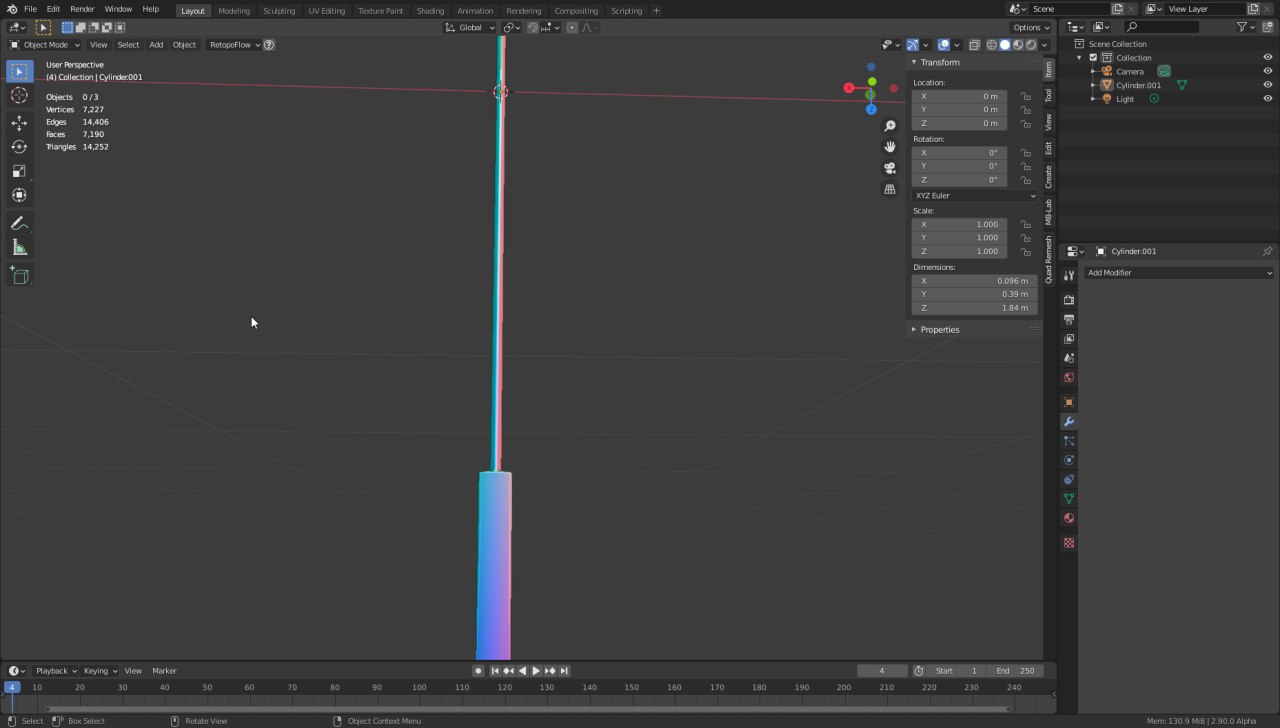Viewport: 1280px width, 728px height.
Task: Click the Blender logo menu icon
Action: click(x=11, y=9)
